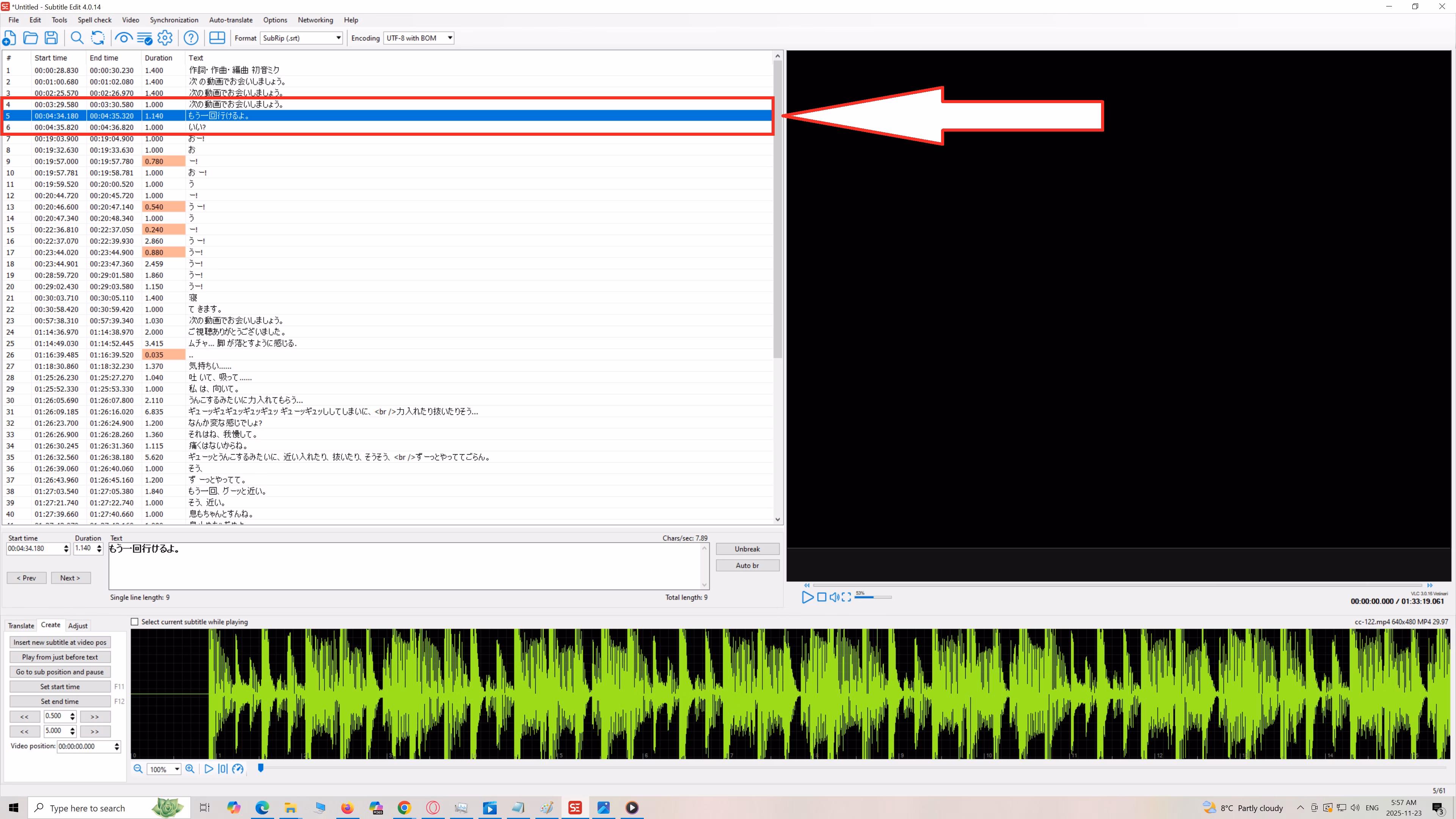Open the Synchronization menu

point(174,20)
